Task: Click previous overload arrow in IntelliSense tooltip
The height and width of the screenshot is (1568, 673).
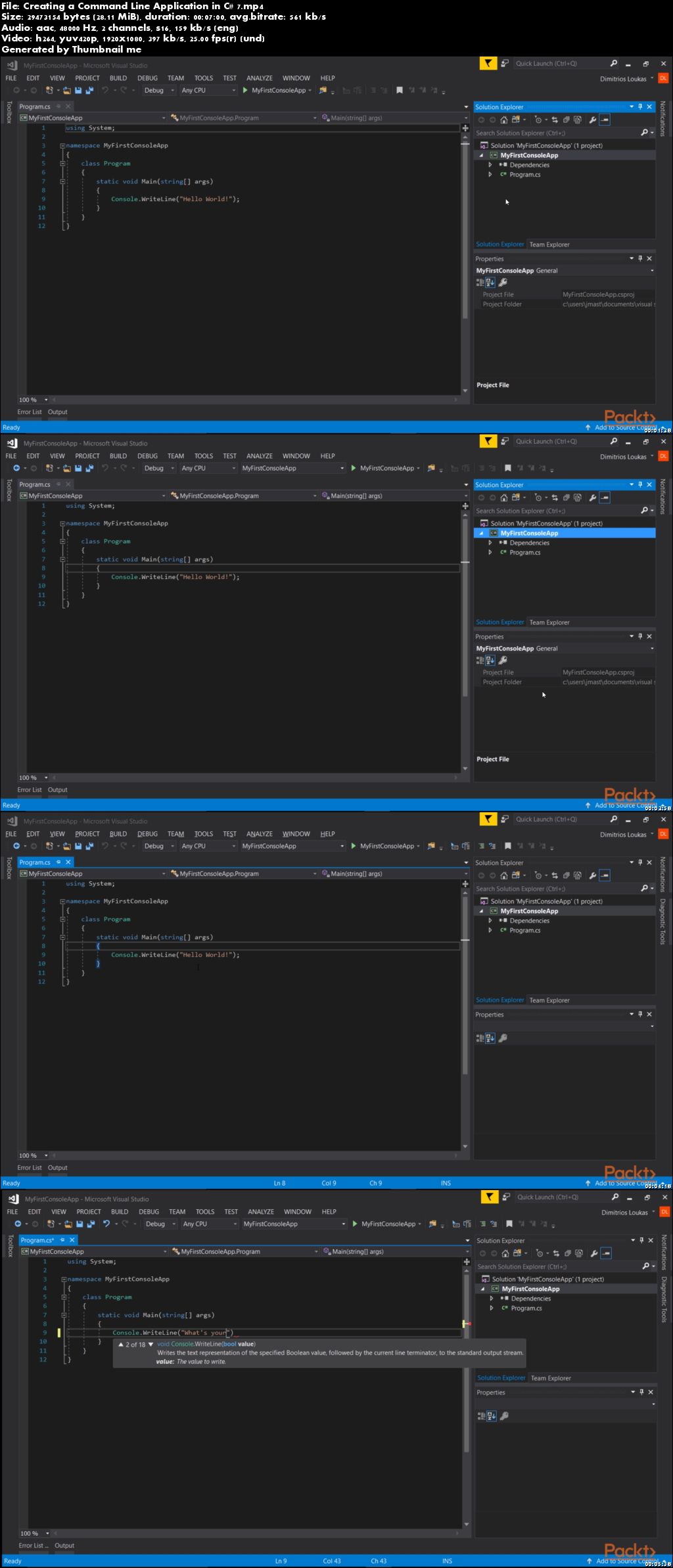Action: click(121, 1345)
